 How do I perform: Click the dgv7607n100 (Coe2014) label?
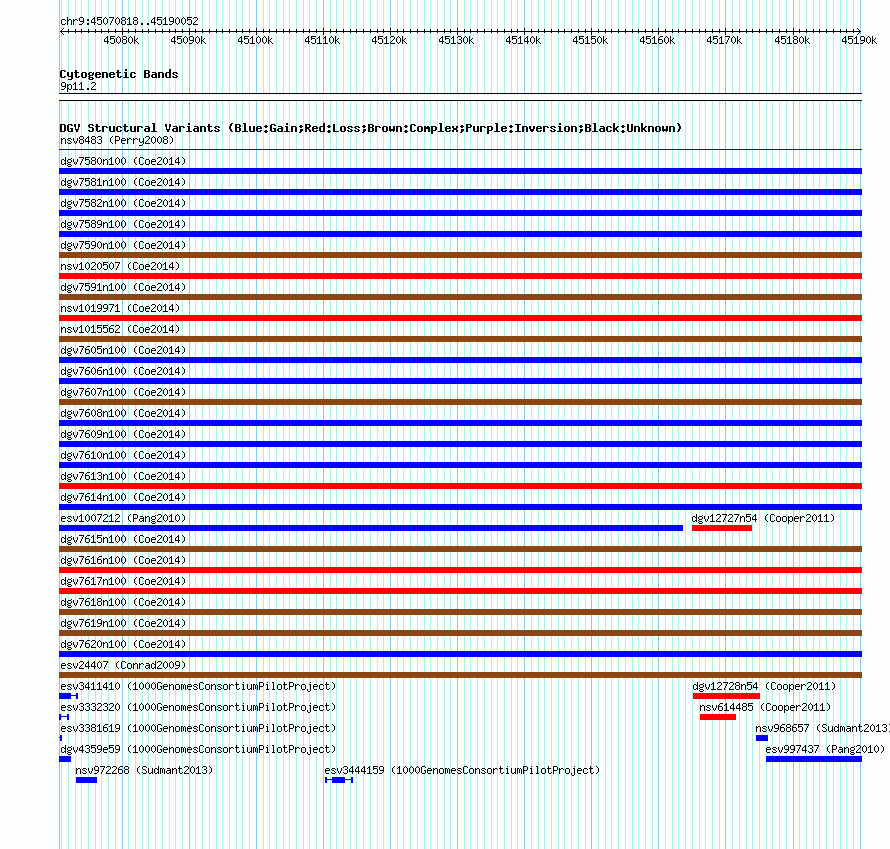tap(123, 392)
